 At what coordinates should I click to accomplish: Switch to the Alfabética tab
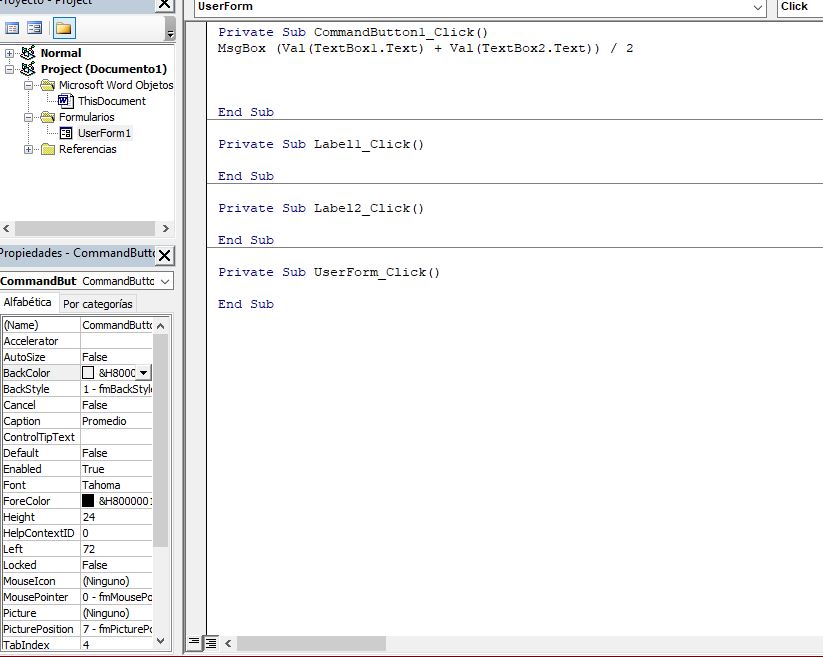(x=28, y=303)
